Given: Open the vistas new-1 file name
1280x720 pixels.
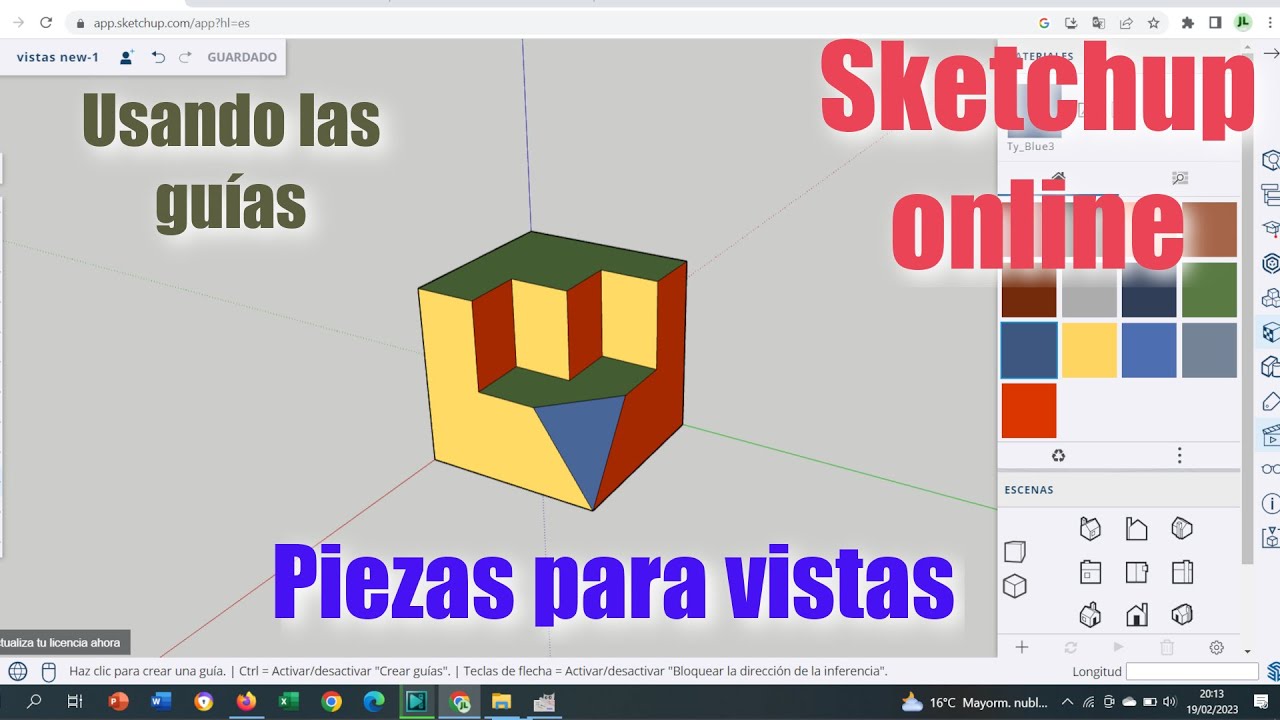Looking at the screenshot, I should coord(58,57).
